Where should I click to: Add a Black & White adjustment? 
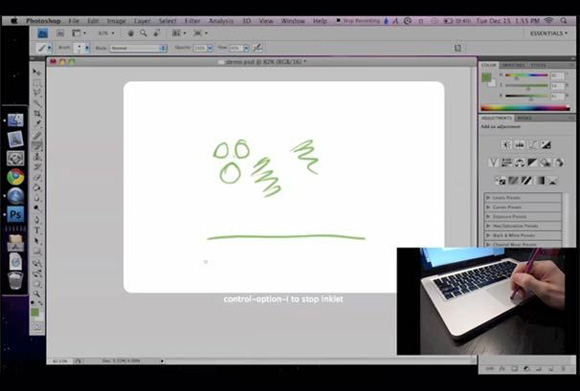532,162
